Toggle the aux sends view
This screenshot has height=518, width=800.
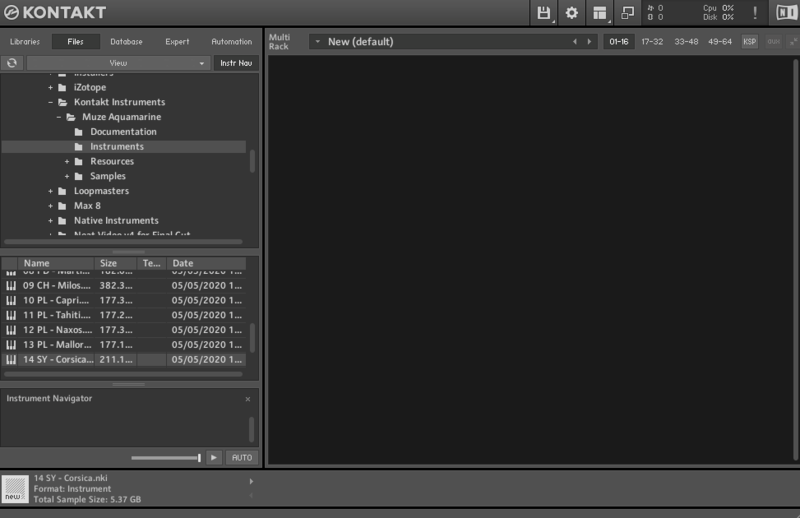click(773, 42)
